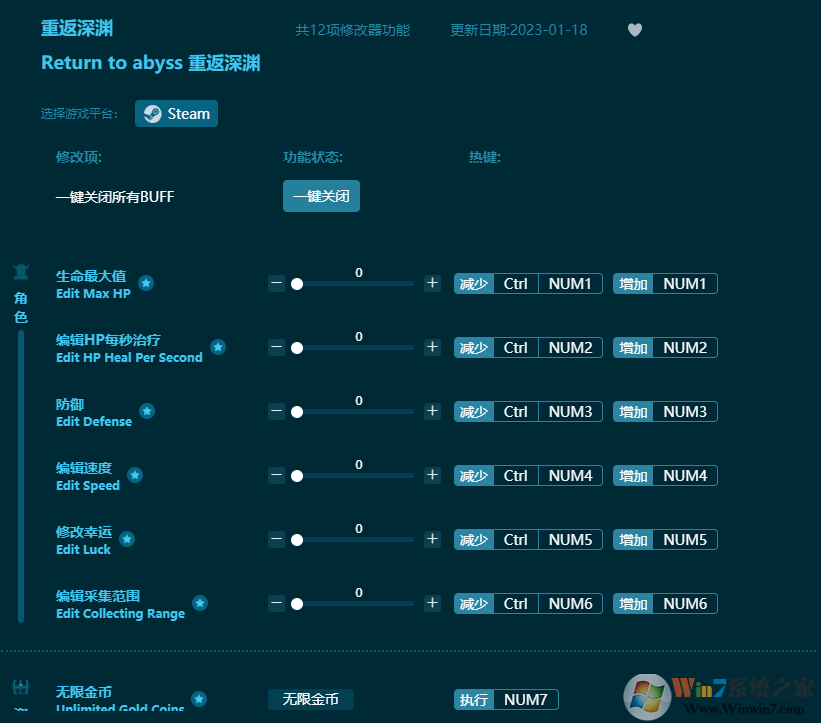Screen dimensions: 821x723
Task: Increase Edit Luck with plus button
Action: click(432, 539)
